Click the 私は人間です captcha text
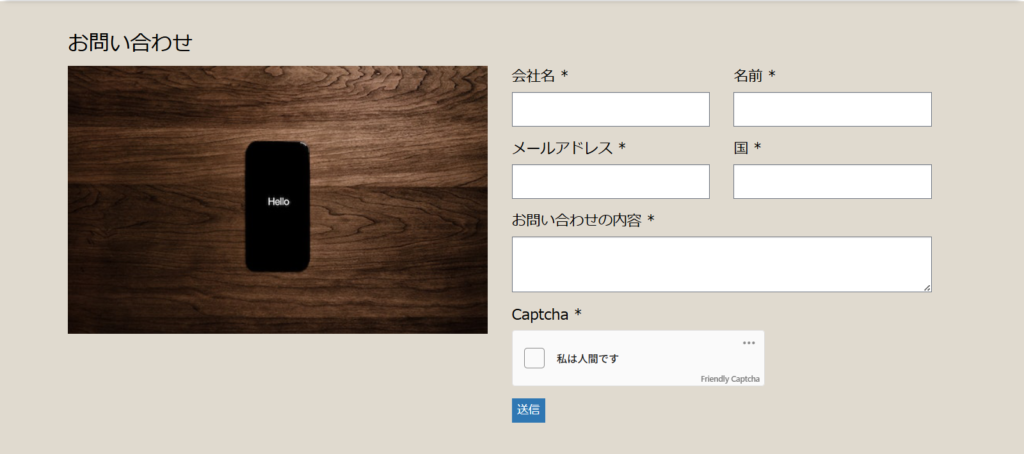The width and height of the screenshot is (1024, 454). (x=587, y=359)
